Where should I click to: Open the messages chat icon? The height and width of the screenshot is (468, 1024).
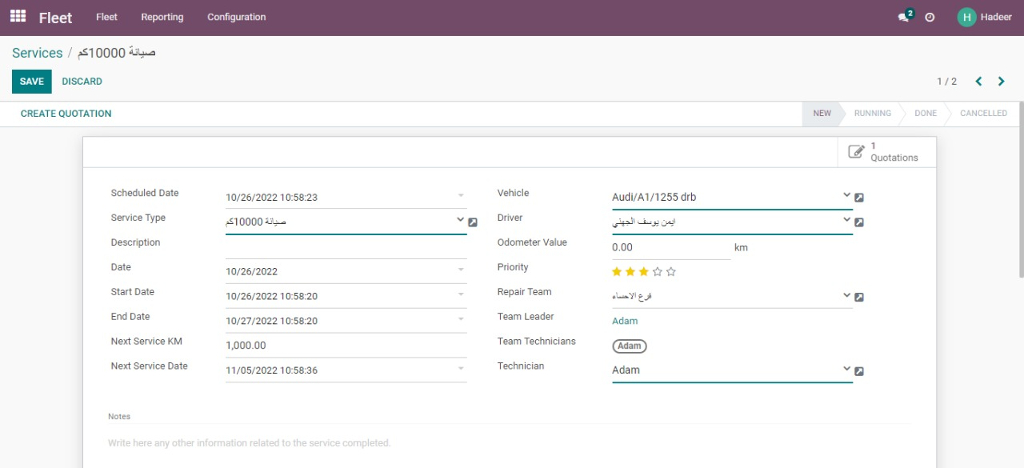pyautogui.click(x=903, y=17)
